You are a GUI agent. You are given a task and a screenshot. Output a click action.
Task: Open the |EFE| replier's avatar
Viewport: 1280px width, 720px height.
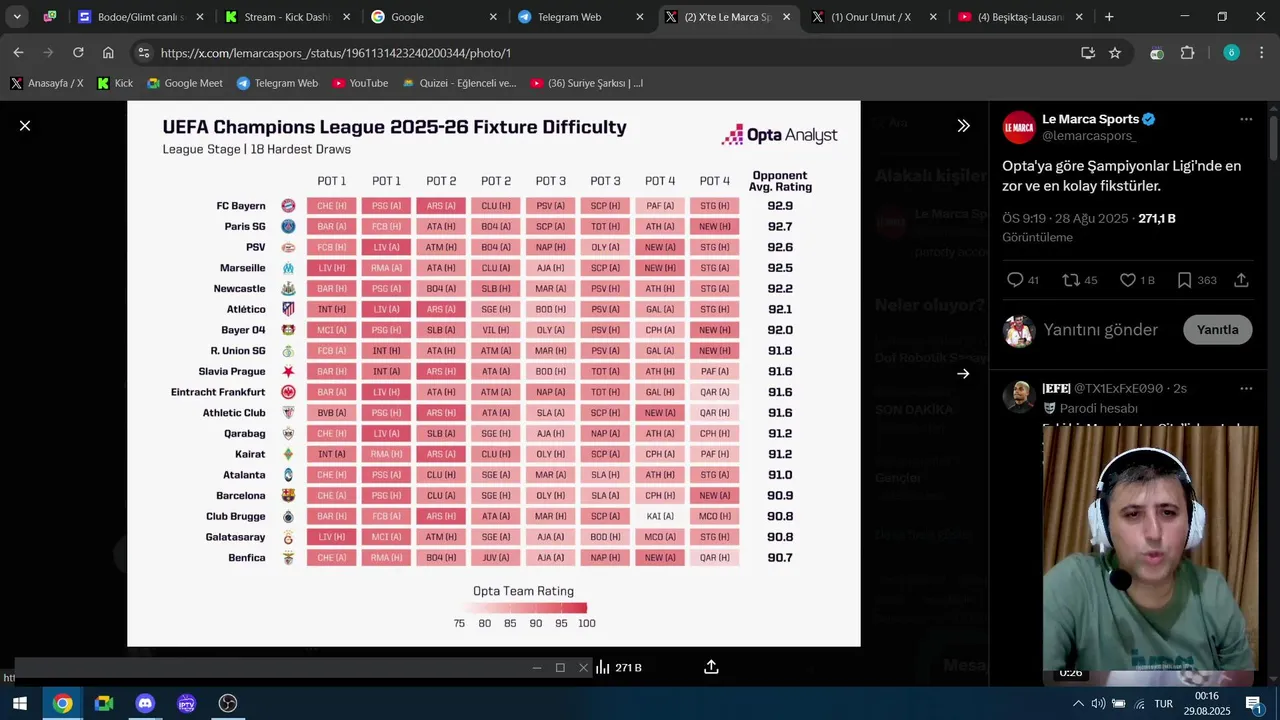(1019, 396)
